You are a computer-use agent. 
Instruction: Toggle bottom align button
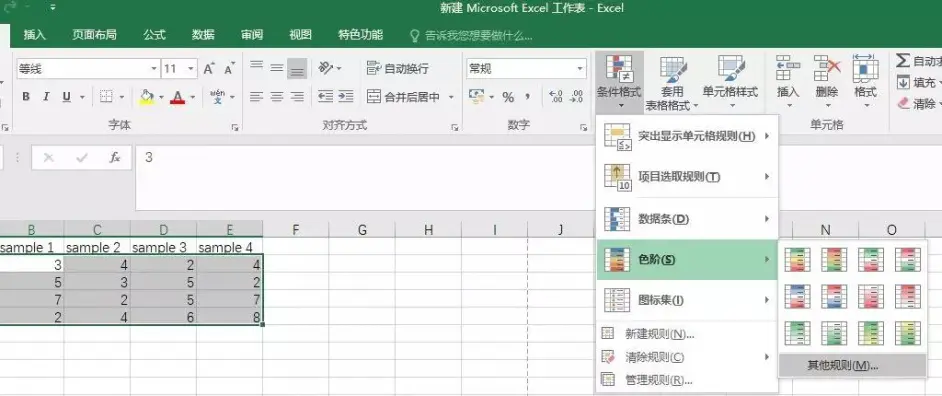[297, 69]
